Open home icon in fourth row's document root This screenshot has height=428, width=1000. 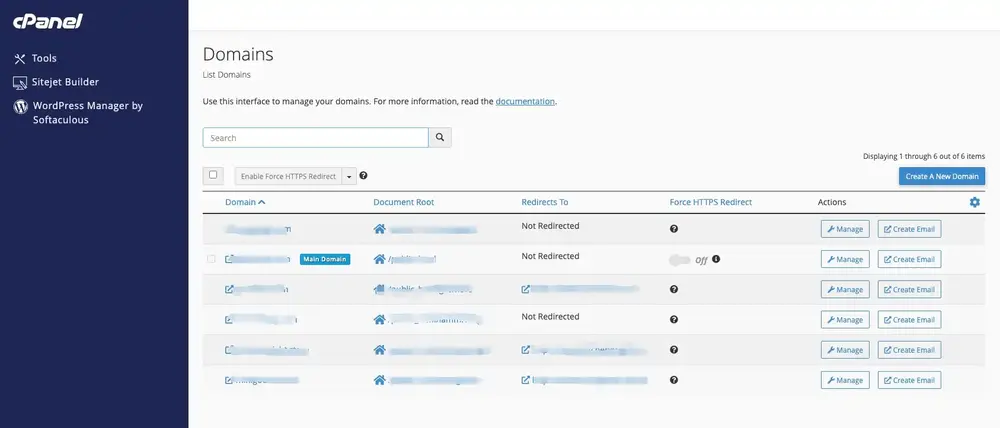379,320
